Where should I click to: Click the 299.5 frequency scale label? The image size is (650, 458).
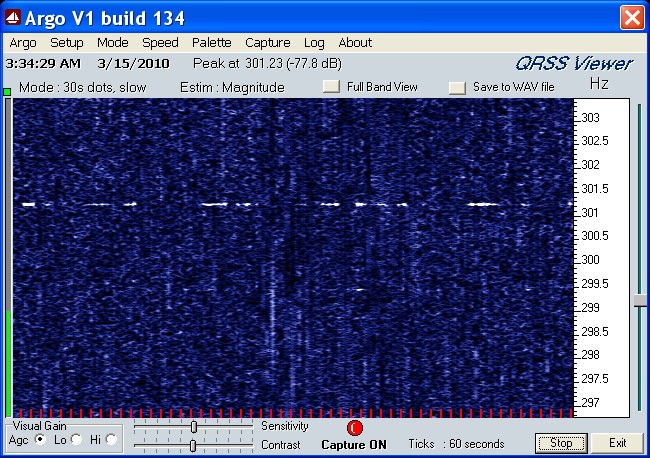tap(595, 284)
